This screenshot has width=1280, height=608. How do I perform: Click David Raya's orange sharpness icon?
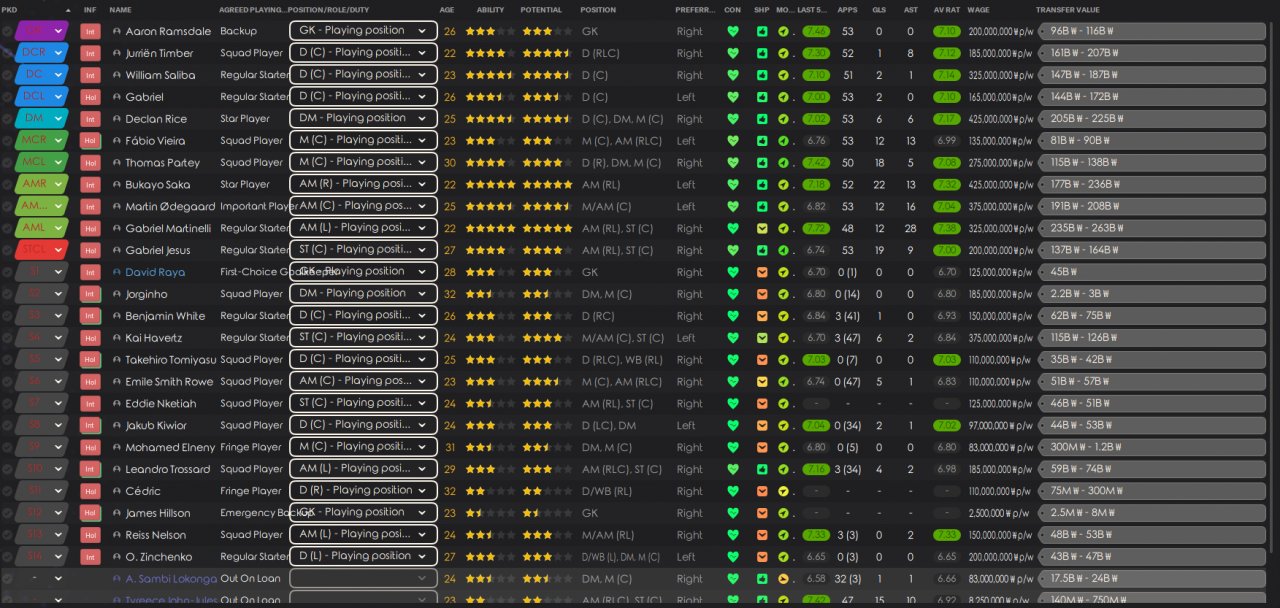[x=762, y=272]
